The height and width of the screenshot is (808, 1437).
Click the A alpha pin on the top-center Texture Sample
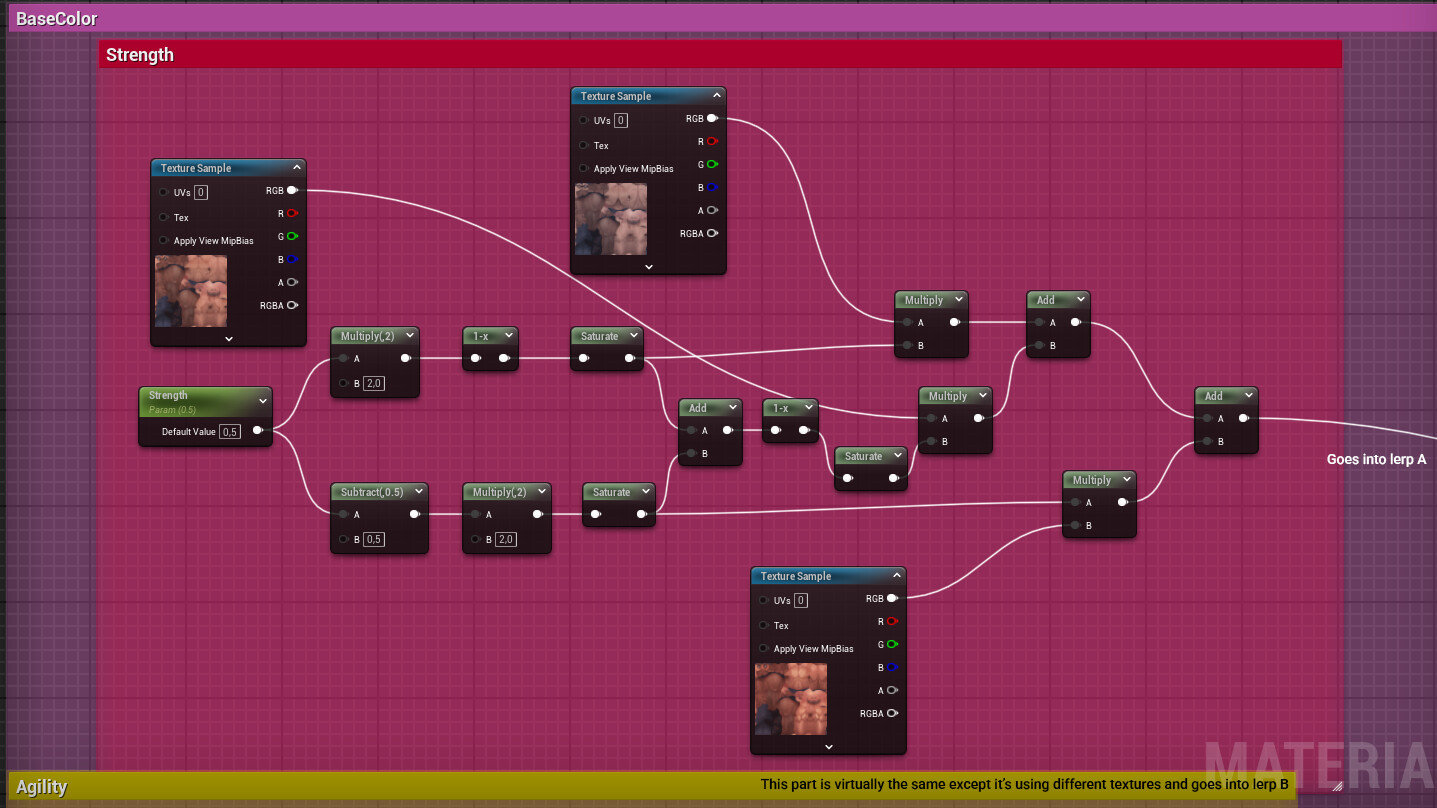click(712, 210)
